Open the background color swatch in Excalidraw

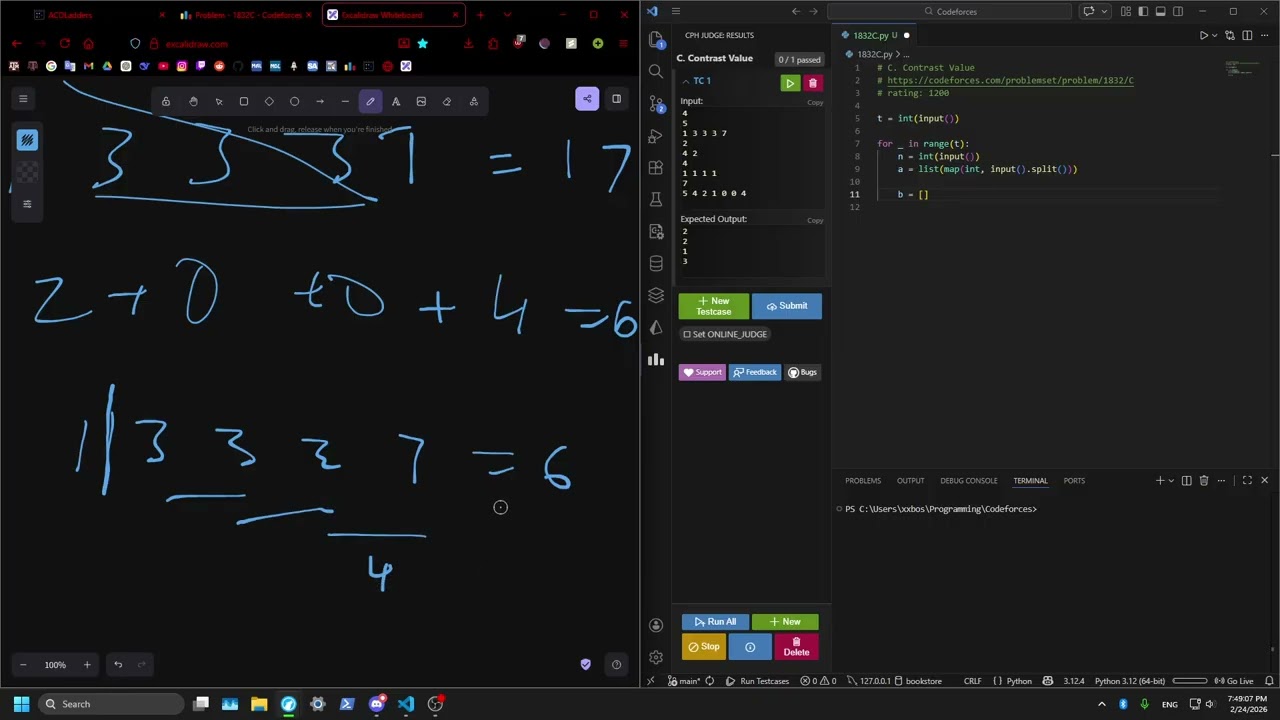click(x=27, y=172)
